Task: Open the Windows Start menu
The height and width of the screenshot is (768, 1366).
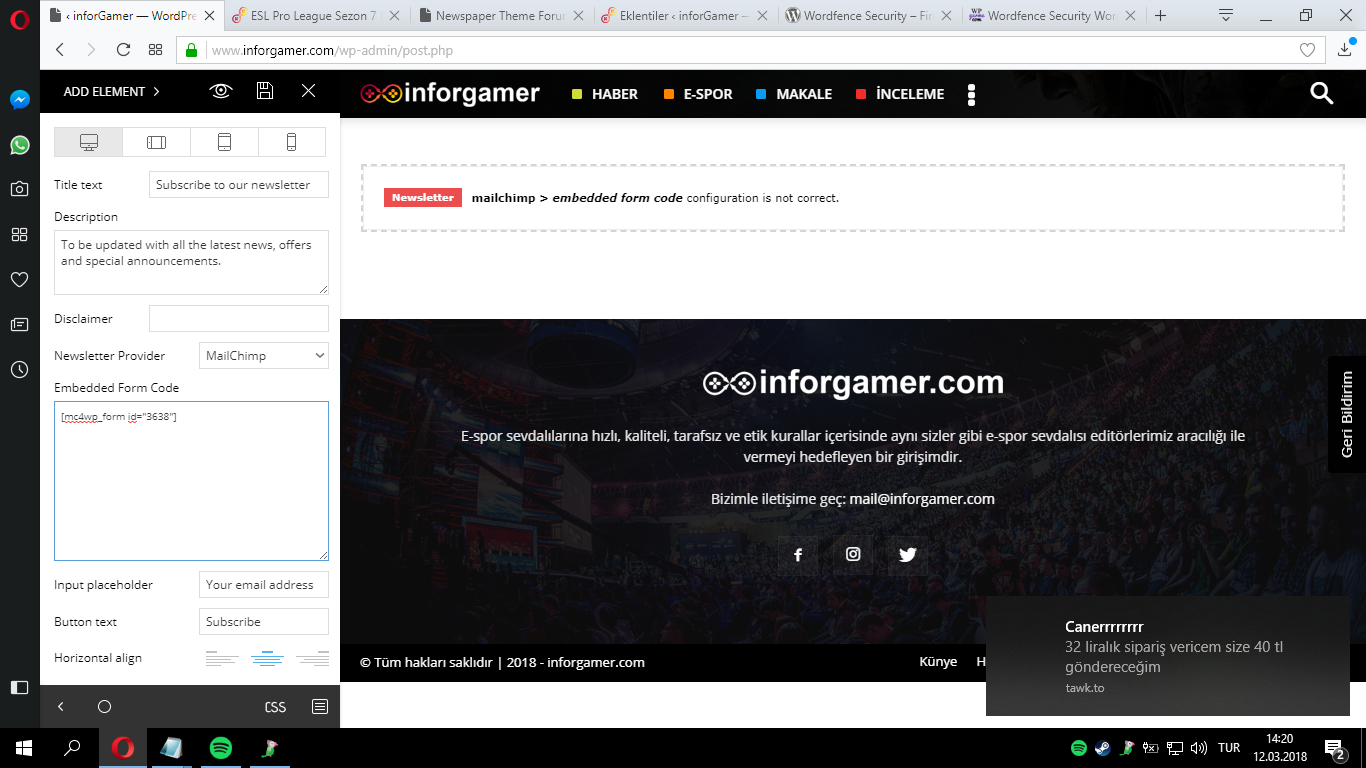Action: (24, 748)
